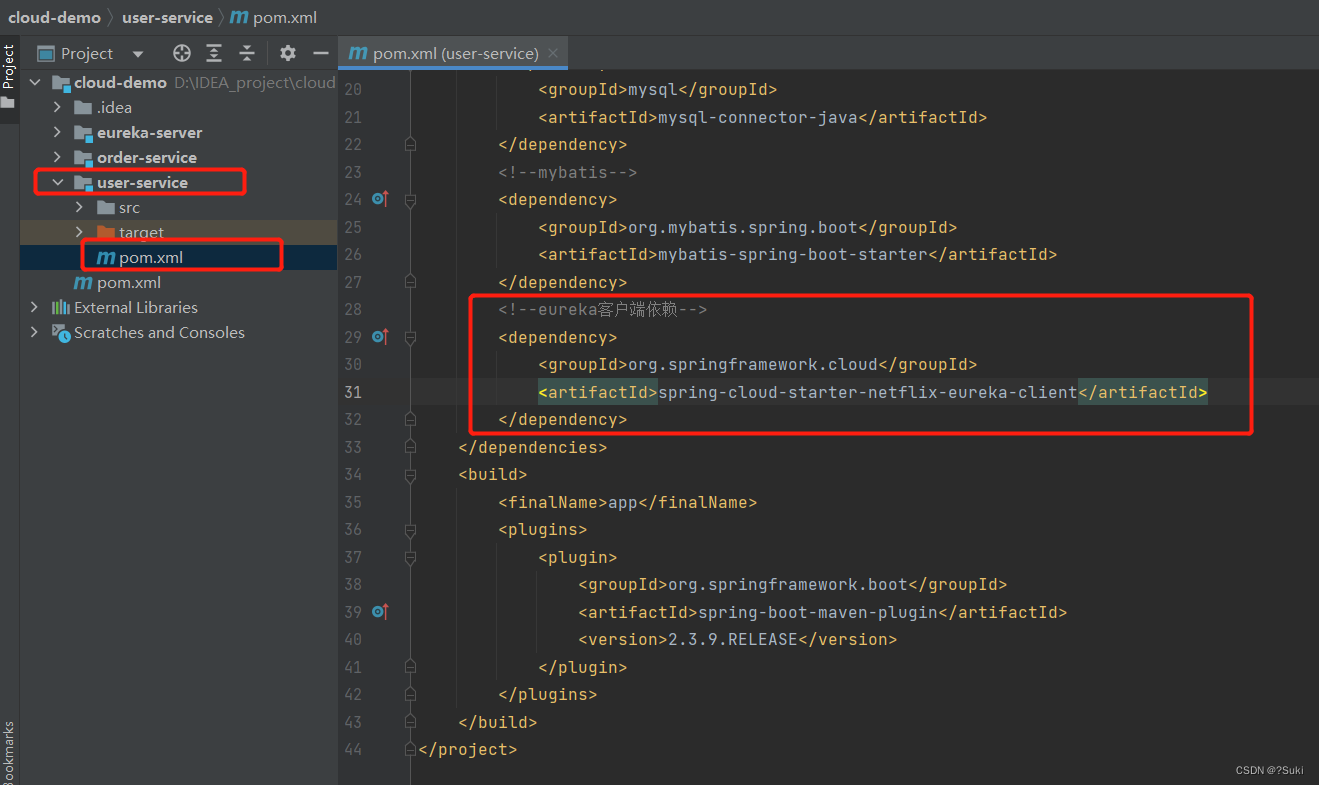Select the order-service row in tree
The height and width of the screenshot is (785, 1319).
point(179,157)
